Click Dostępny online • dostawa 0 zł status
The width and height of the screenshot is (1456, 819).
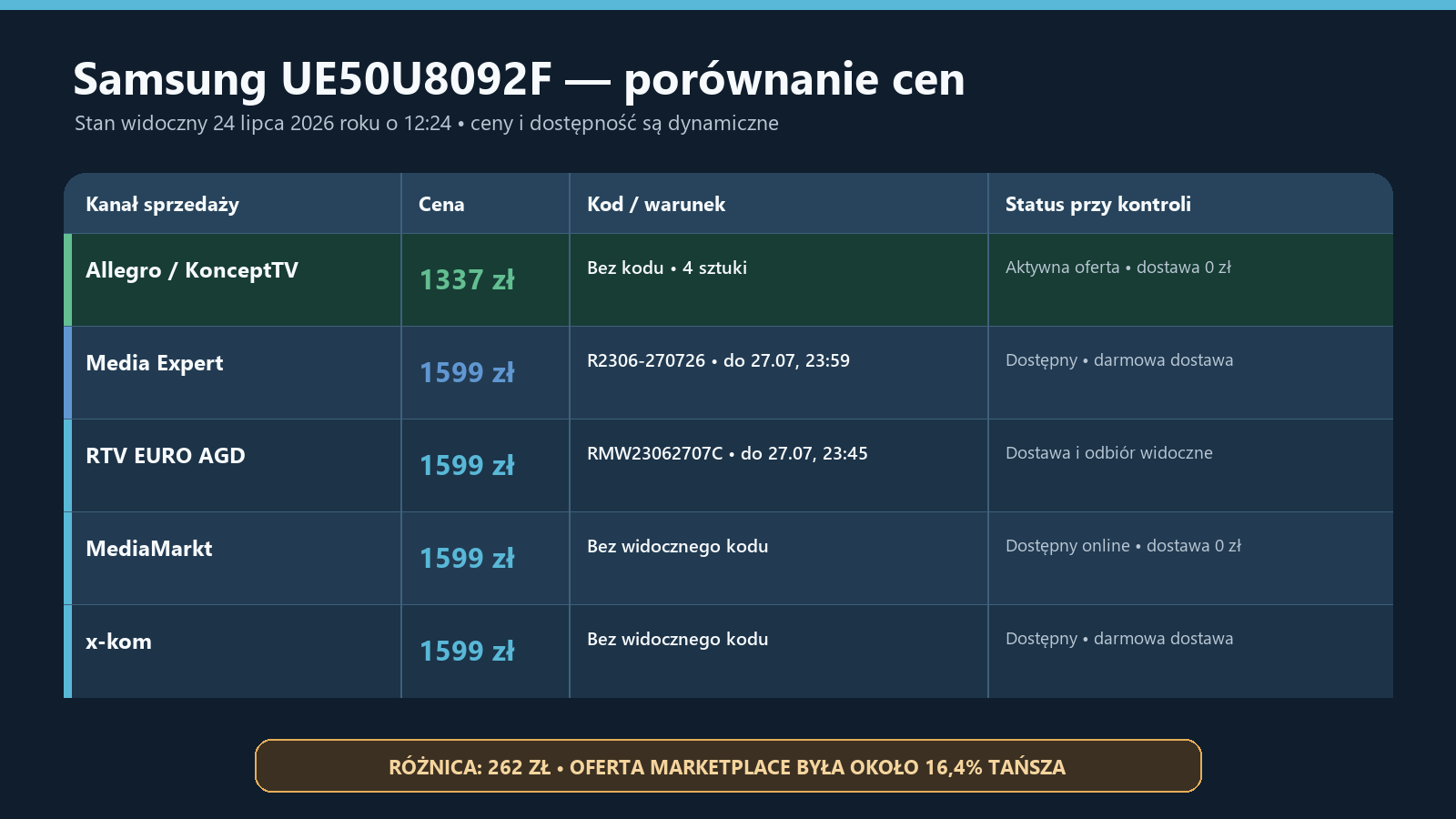coord(1123,546)
